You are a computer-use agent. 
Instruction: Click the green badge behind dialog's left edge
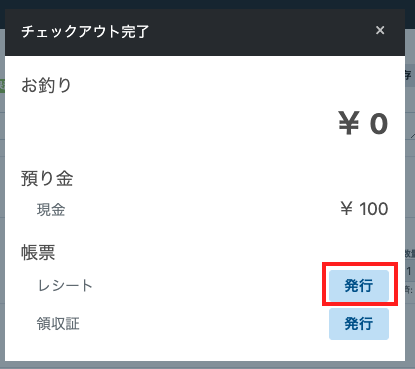tap(2, 85)
